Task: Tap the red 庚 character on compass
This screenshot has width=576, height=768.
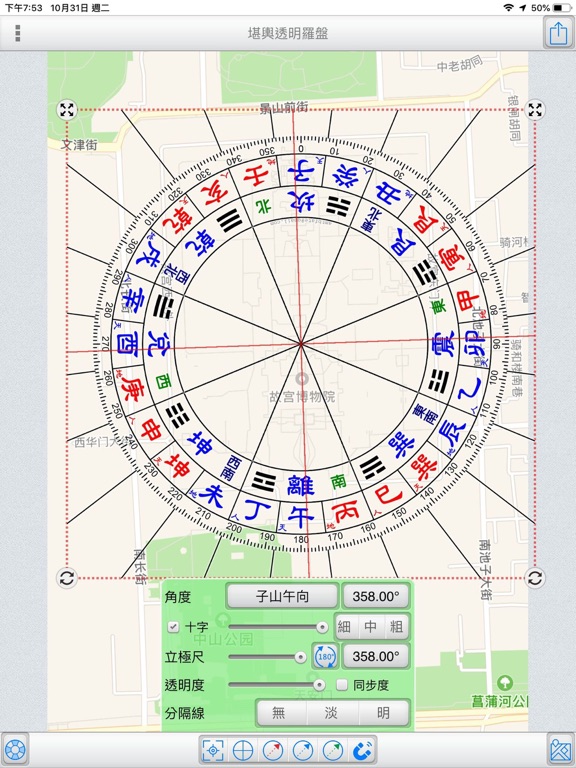Action: pos(132,388)
